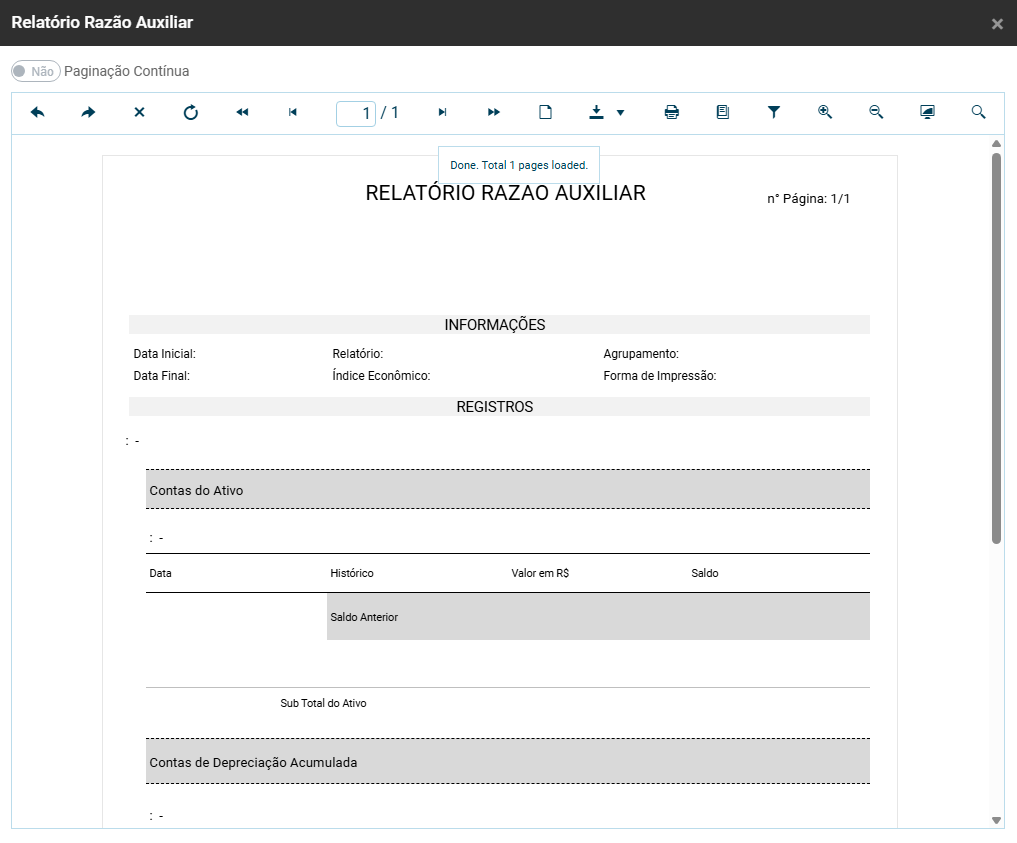1017x843 pixels.
Task: Click the cancel X icon in the toolbar
Action: coord(140,113)
